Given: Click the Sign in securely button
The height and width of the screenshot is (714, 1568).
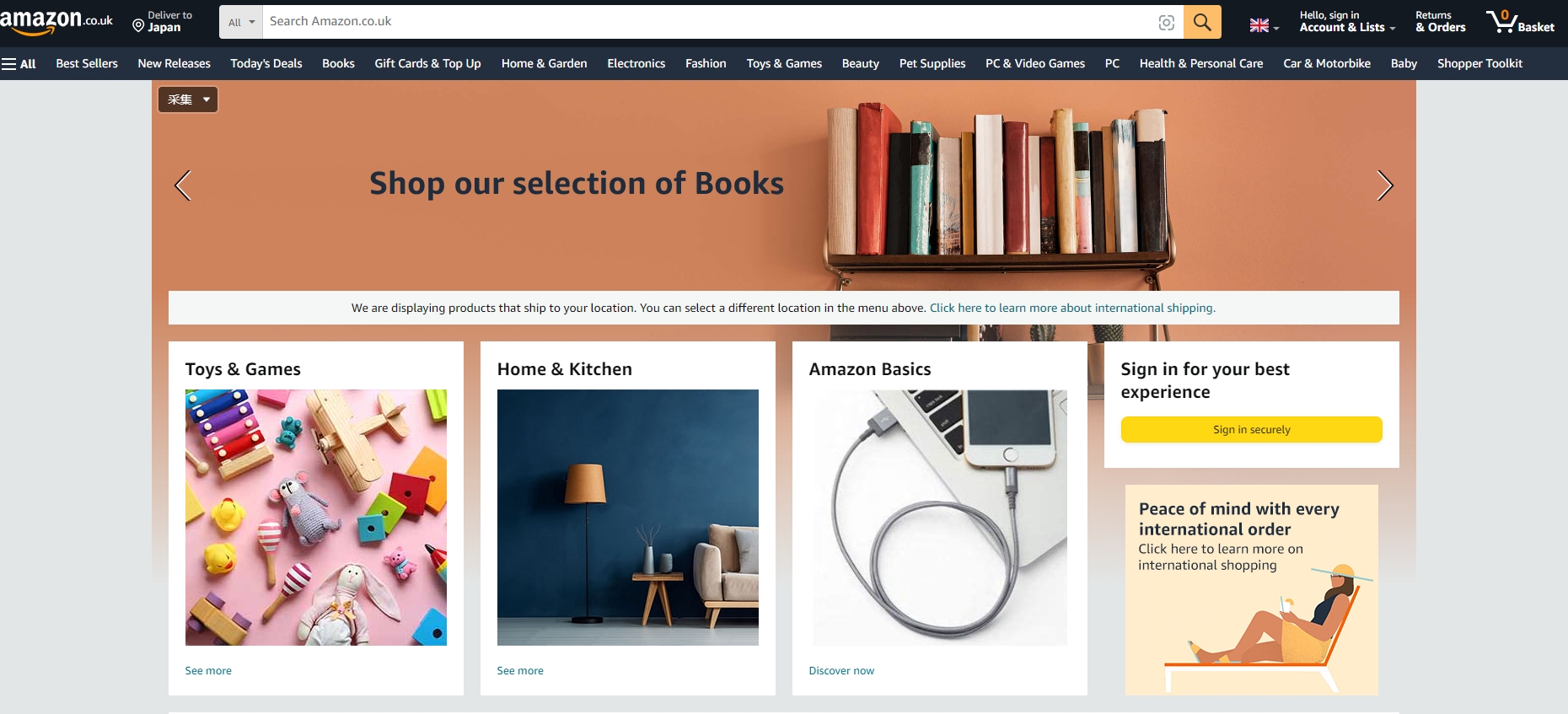Looking at the screenshot, I should [1252, 429].
